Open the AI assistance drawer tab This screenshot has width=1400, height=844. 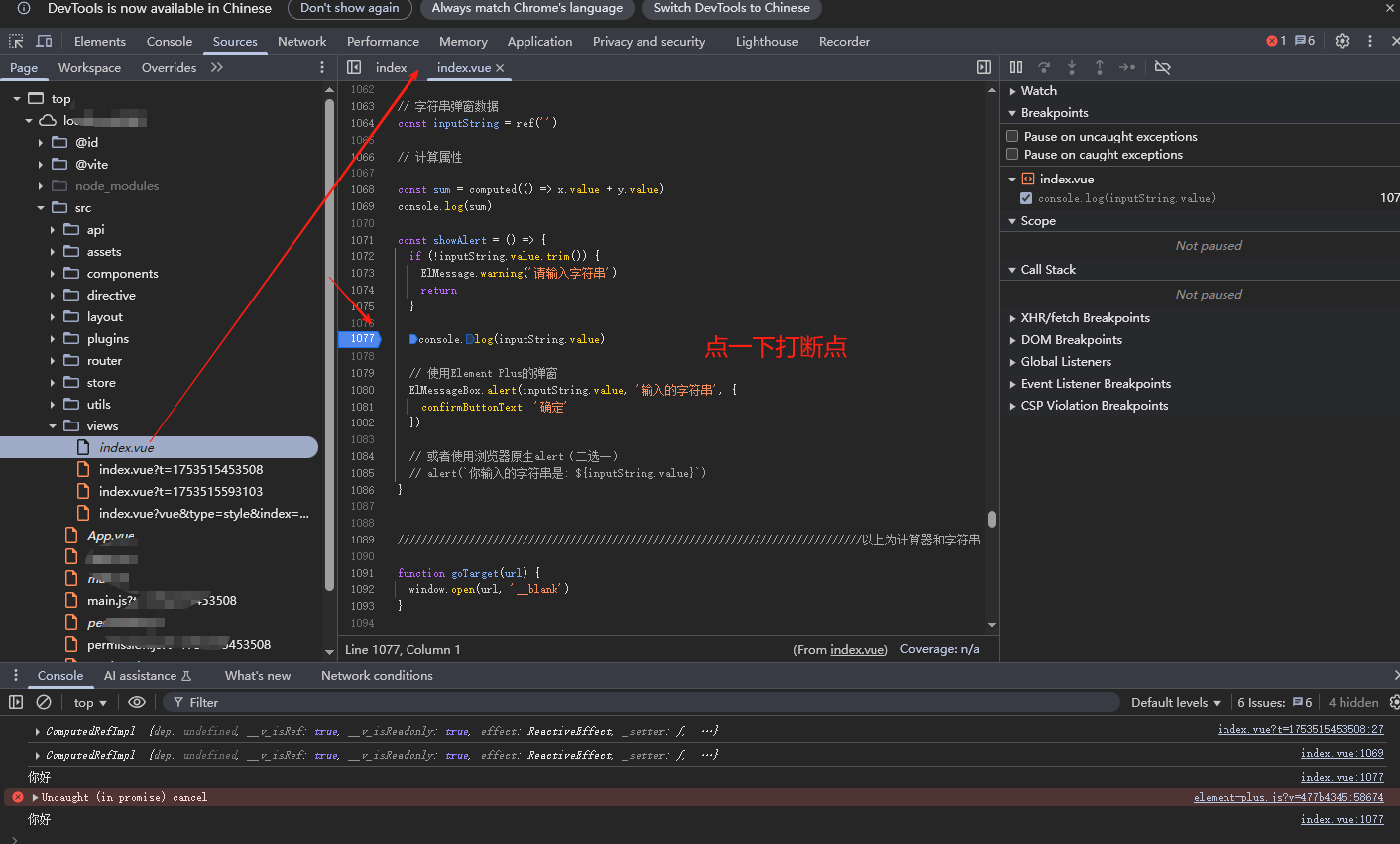pyautogui.click(x=148, y=675)
